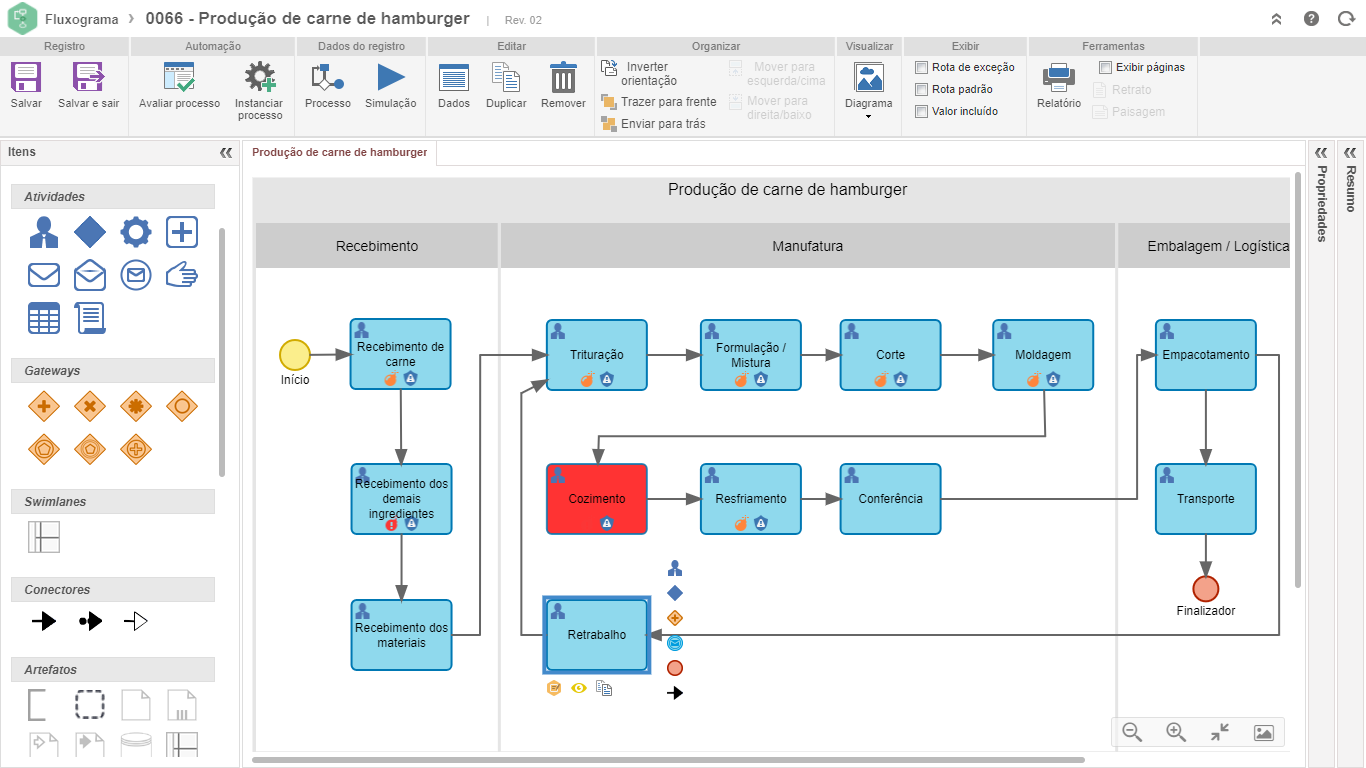Image resolution: width=1366 pixels, height=768 pixels.
Task: Select the swimlane icon in Swimlanes section
Action: 44,537
